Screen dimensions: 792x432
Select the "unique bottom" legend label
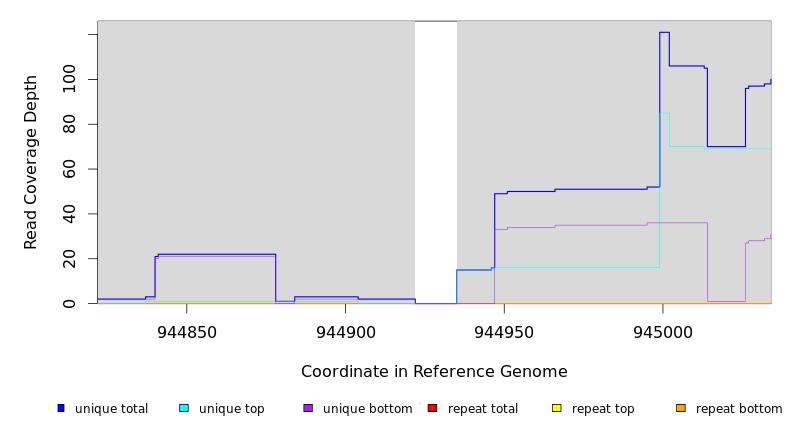click(x=367, y=409)
